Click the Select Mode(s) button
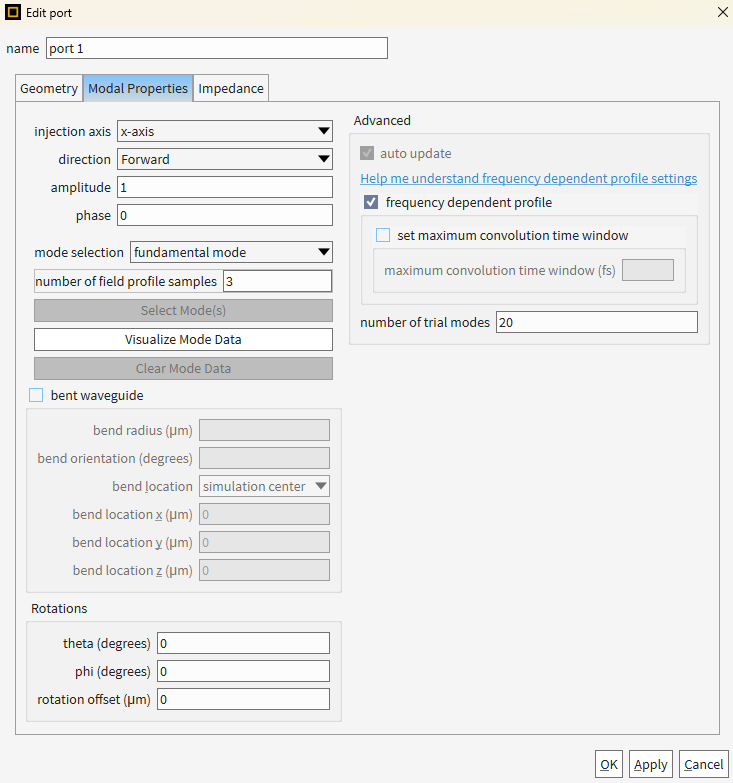Image resolution: width=733 pixels, height=783 pixels. point(183,311)
